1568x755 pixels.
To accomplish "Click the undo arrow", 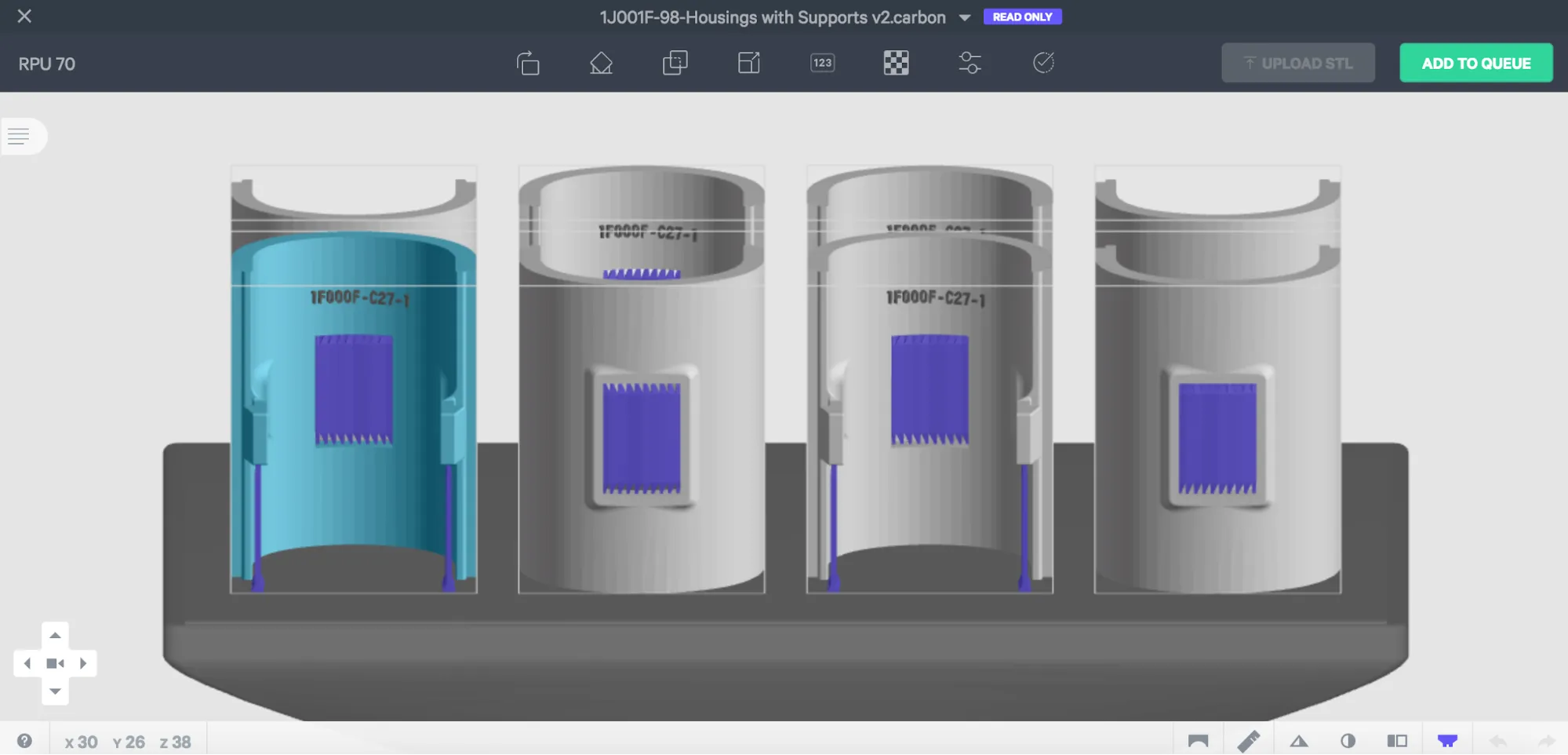I will pos(1498,741).
